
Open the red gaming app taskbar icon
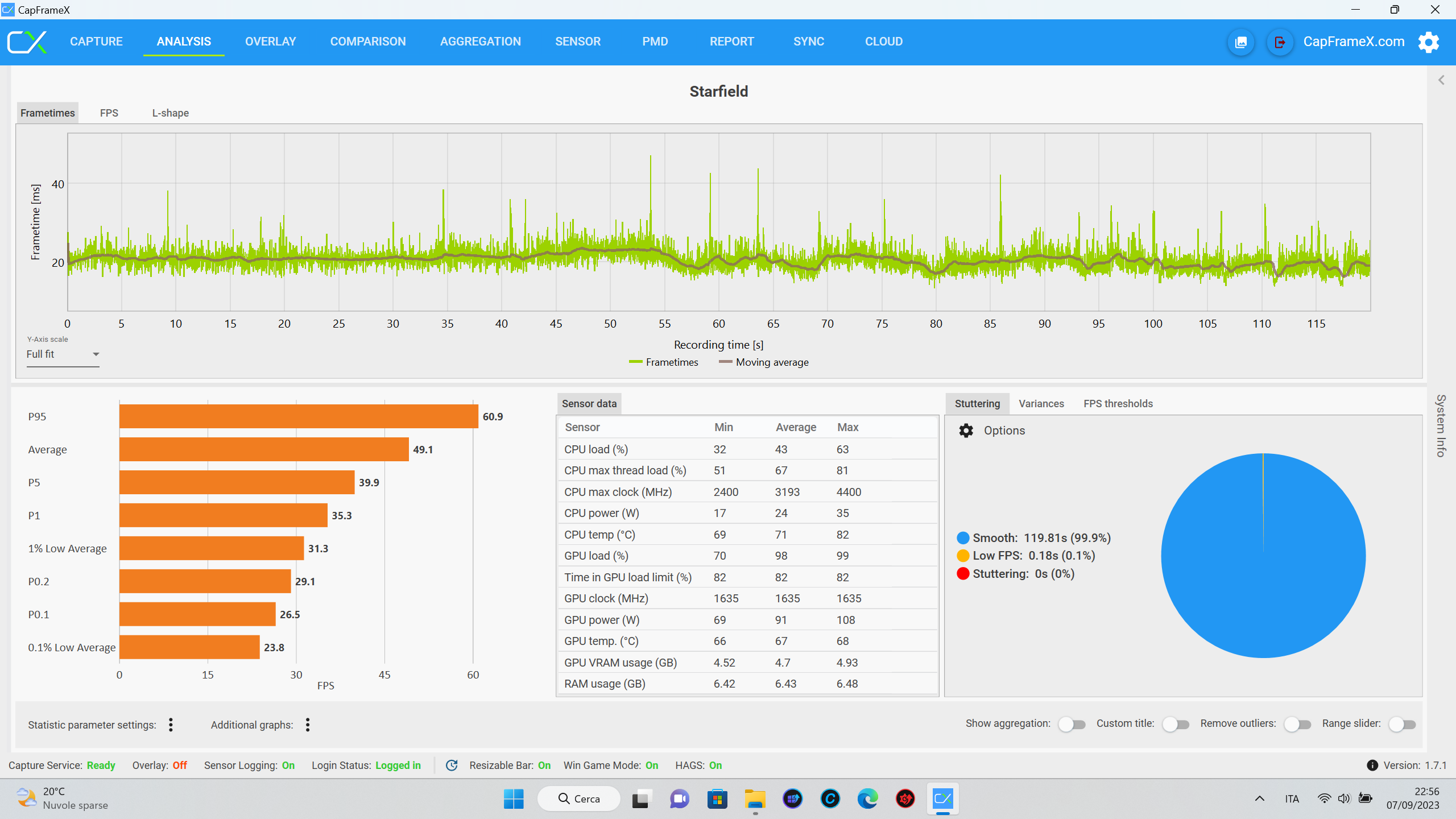[x=905, y=799]
